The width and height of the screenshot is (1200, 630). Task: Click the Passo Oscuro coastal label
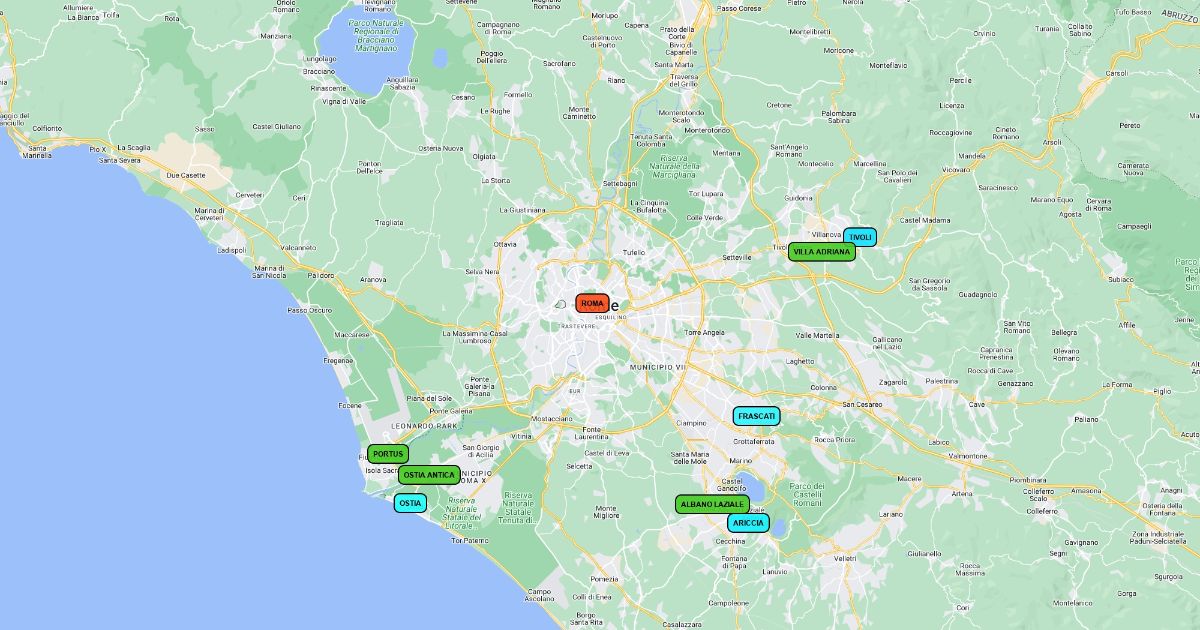[310, 310]
